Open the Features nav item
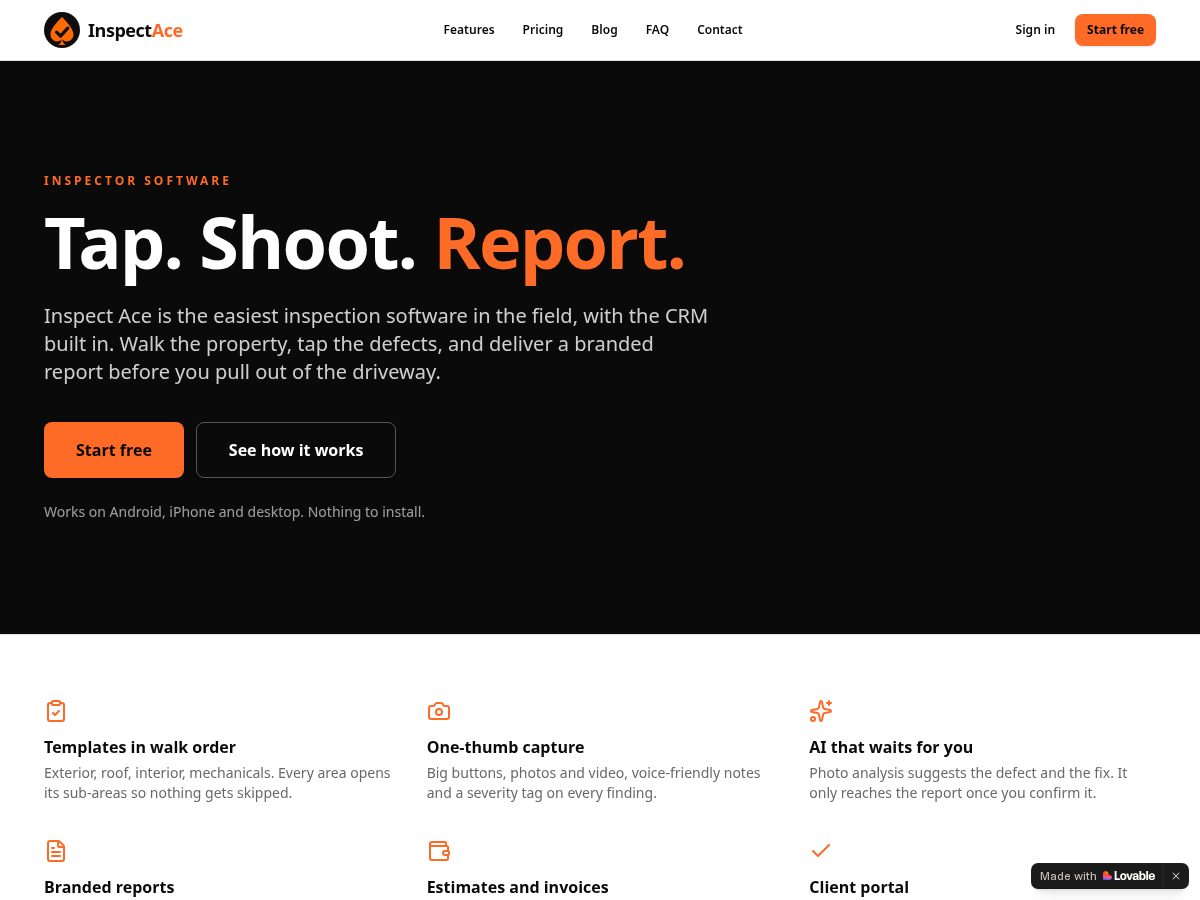The image size is (1200, 900). (x=469, y=30)
